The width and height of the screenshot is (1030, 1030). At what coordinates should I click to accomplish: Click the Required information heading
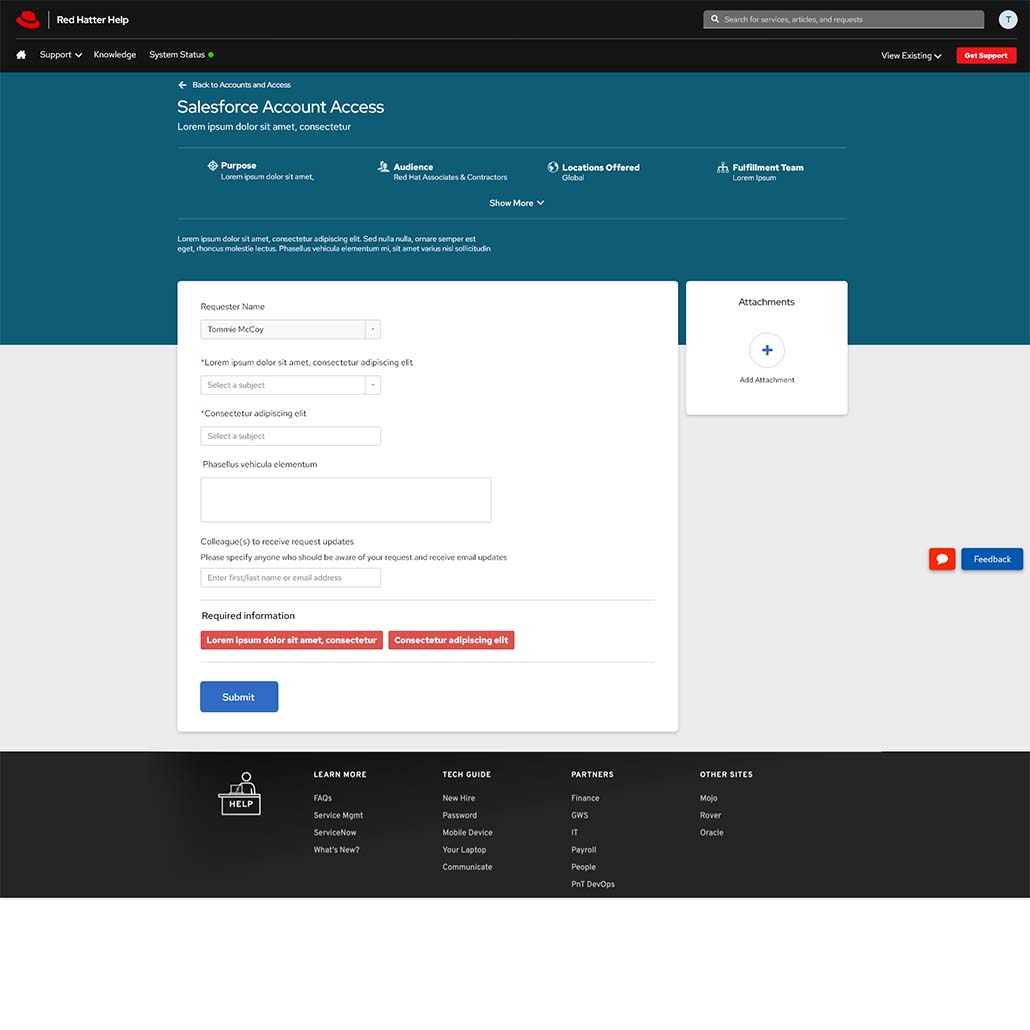tap(248, 616)
